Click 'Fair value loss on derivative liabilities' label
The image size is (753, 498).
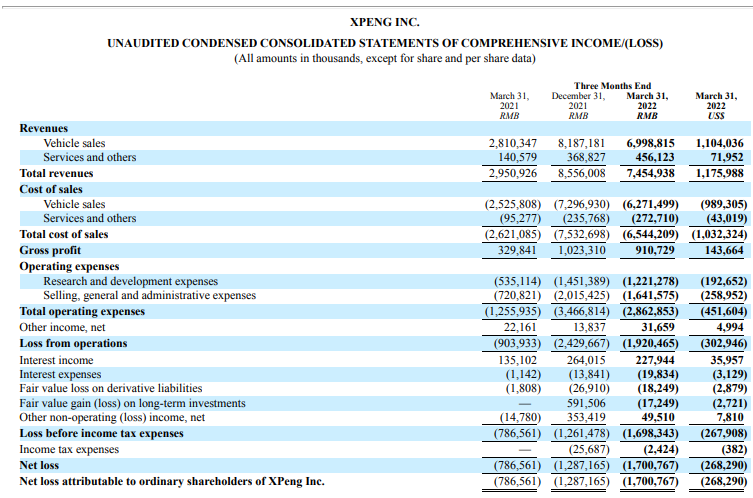(x=110, y=389)
